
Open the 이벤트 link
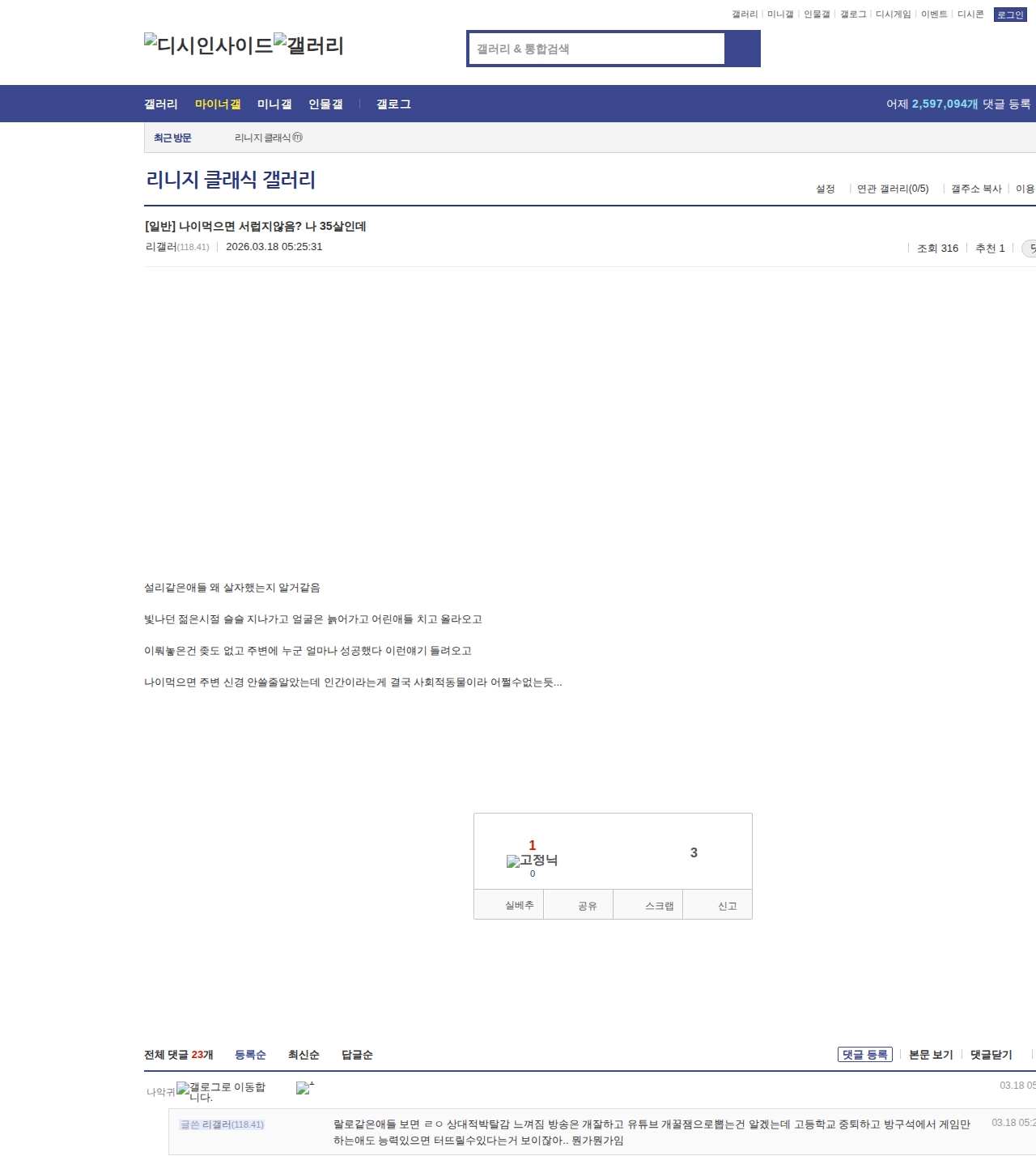click(934, 15)
